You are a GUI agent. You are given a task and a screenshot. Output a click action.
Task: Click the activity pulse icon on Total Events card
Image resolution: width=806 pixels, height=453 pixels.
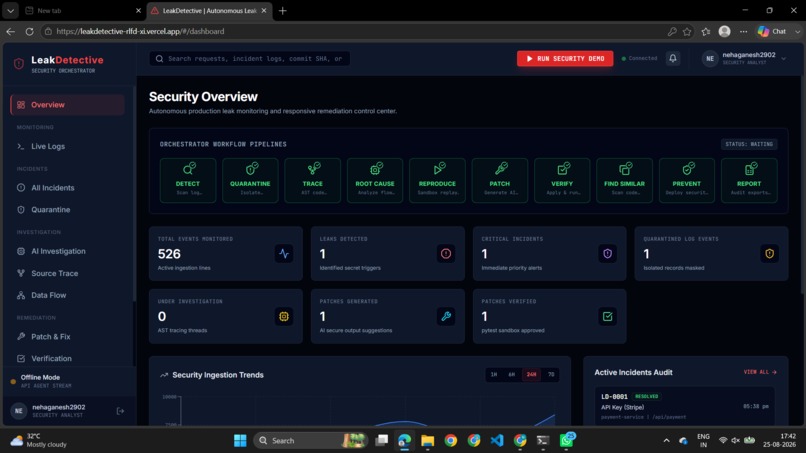284,253
